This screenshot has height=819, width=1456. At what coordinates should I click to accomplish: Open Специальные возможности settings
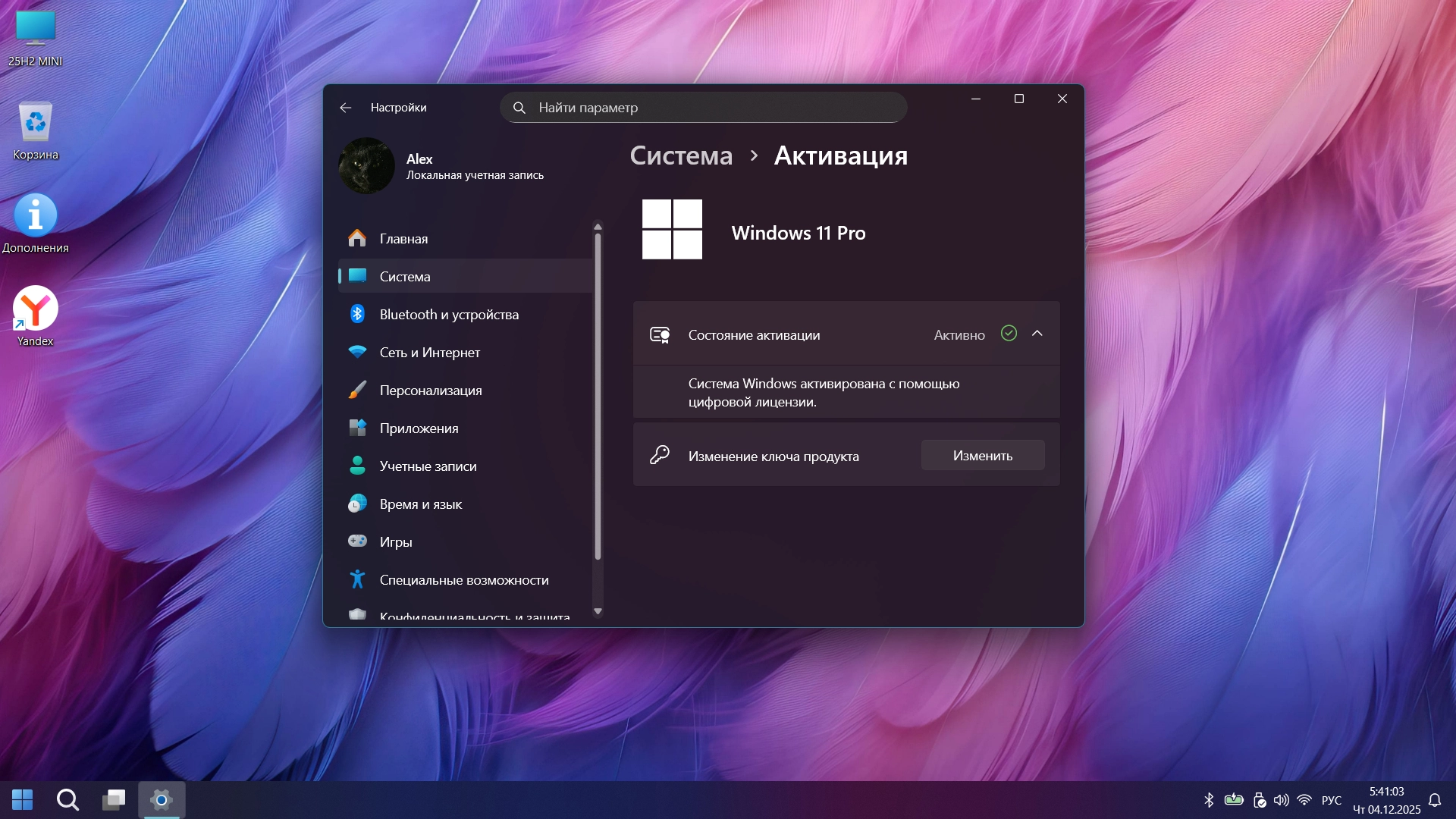click(x=463, y=580)
